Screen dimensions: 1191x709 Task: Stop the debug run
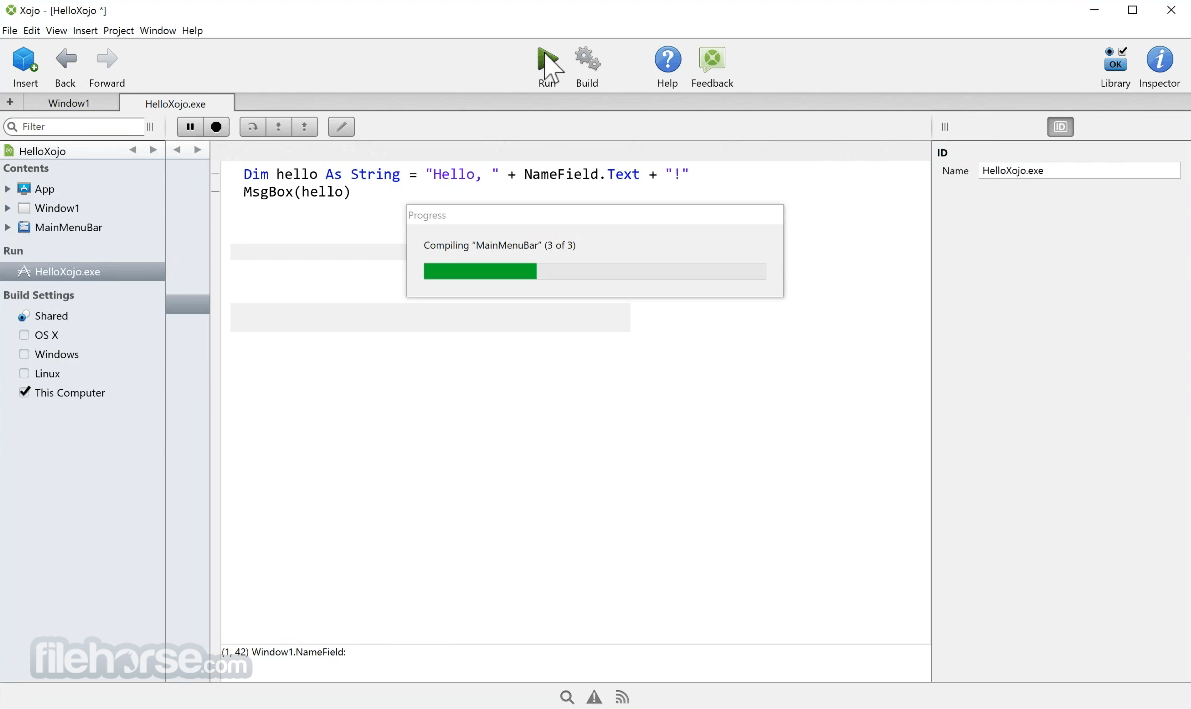[216, 127]
